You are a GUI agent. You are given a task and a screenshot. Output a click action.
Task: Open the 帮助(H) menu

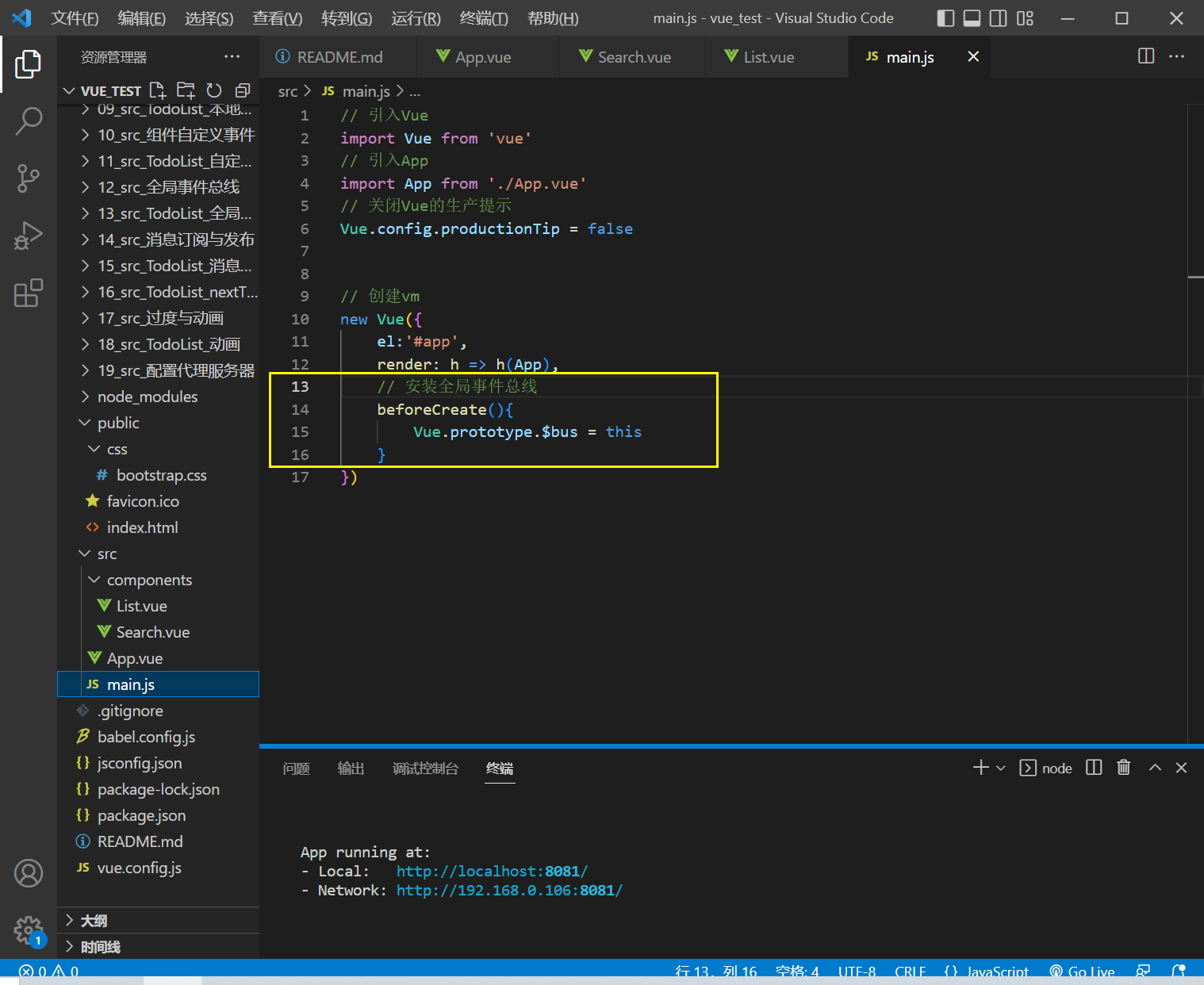[x=553, y=18]
